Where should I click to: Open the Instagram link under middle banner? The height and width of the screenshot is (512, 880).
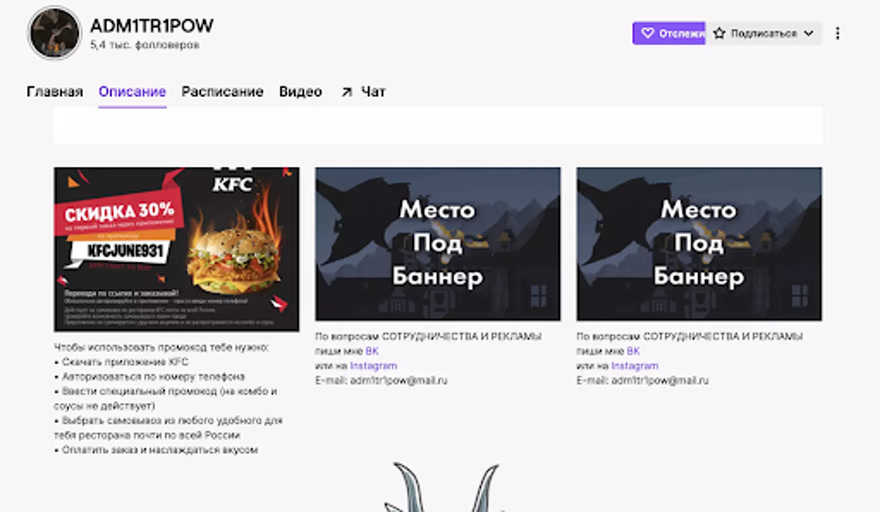(x=373, y=365)
